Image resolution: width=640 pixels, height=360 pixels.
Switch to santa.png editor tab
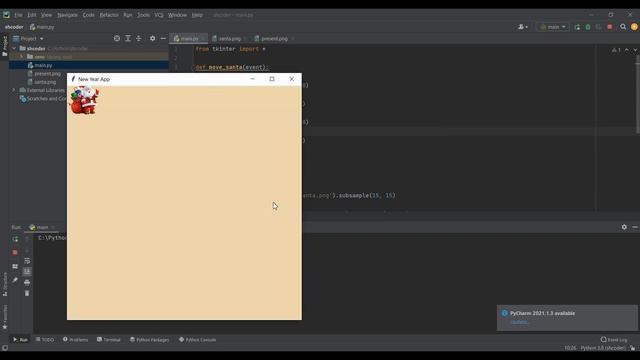tap(229, 38)
